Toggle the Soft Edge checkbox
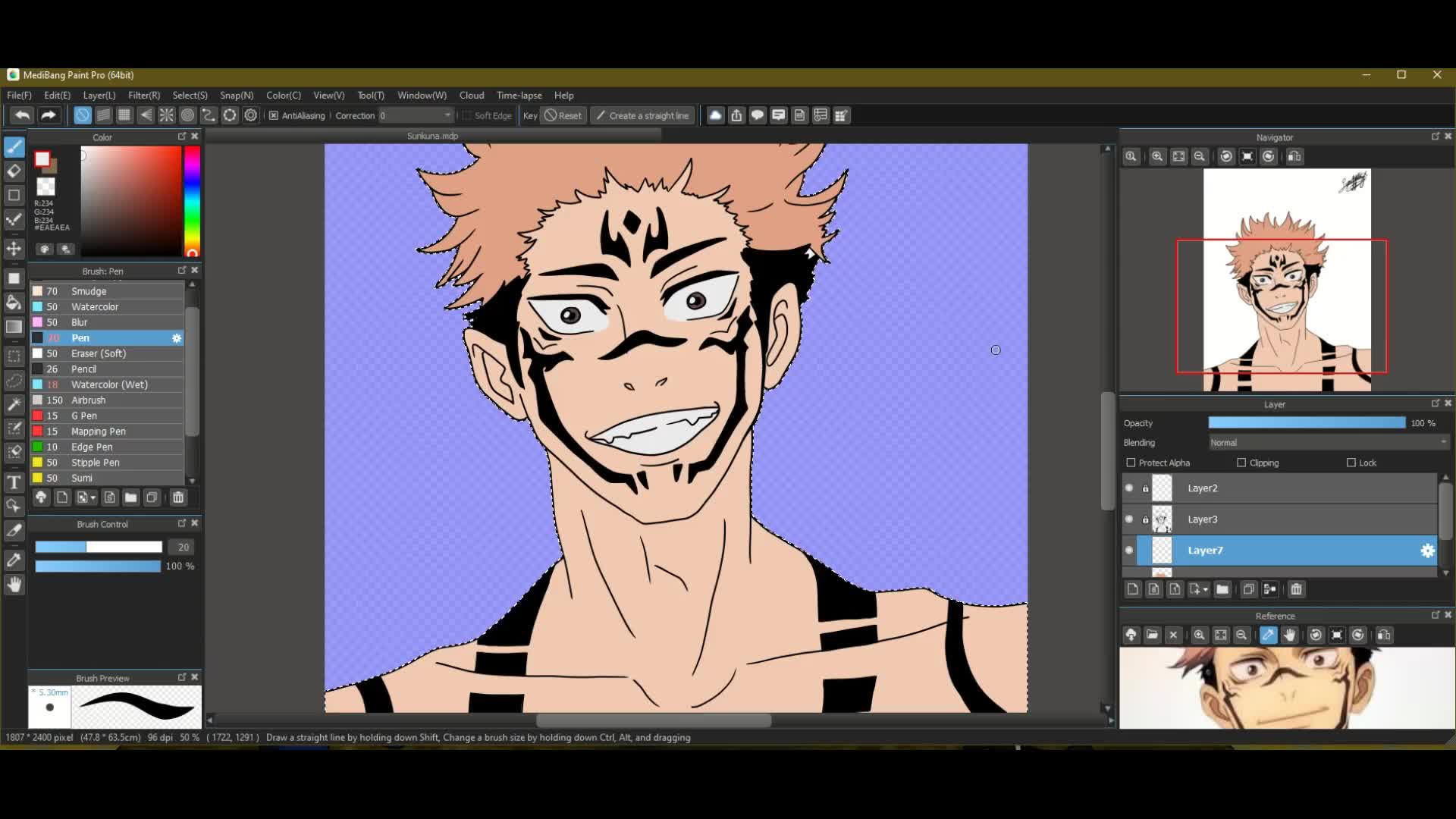Screen dimensions: 1456x819 466,115
